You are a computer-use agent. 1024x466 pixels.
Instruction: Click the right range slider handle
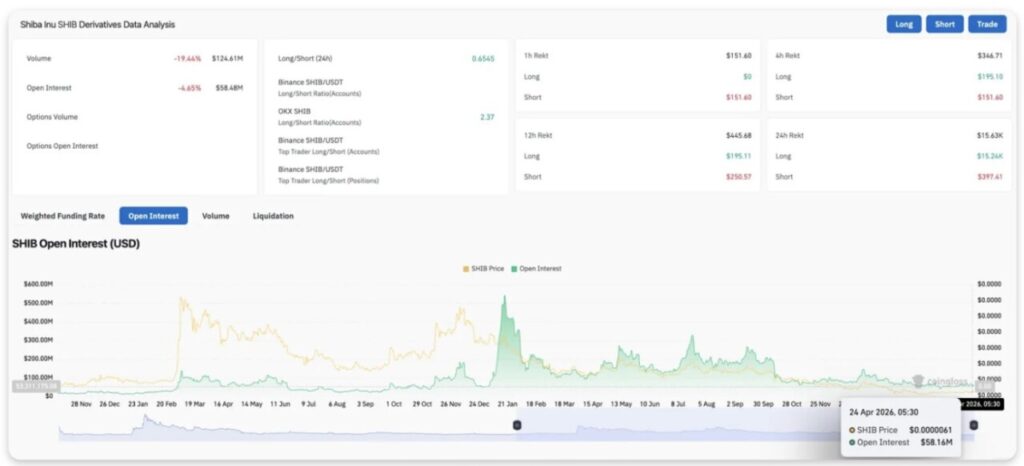(x=973, y=425)
